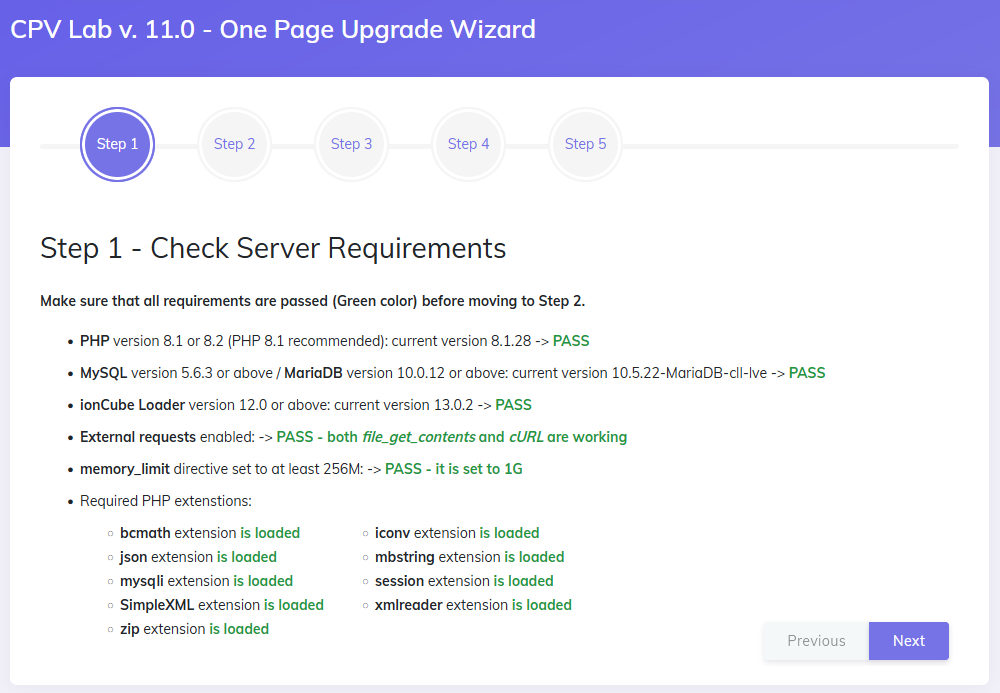Click italic 'cURL' text

click(x=526, y=437)
